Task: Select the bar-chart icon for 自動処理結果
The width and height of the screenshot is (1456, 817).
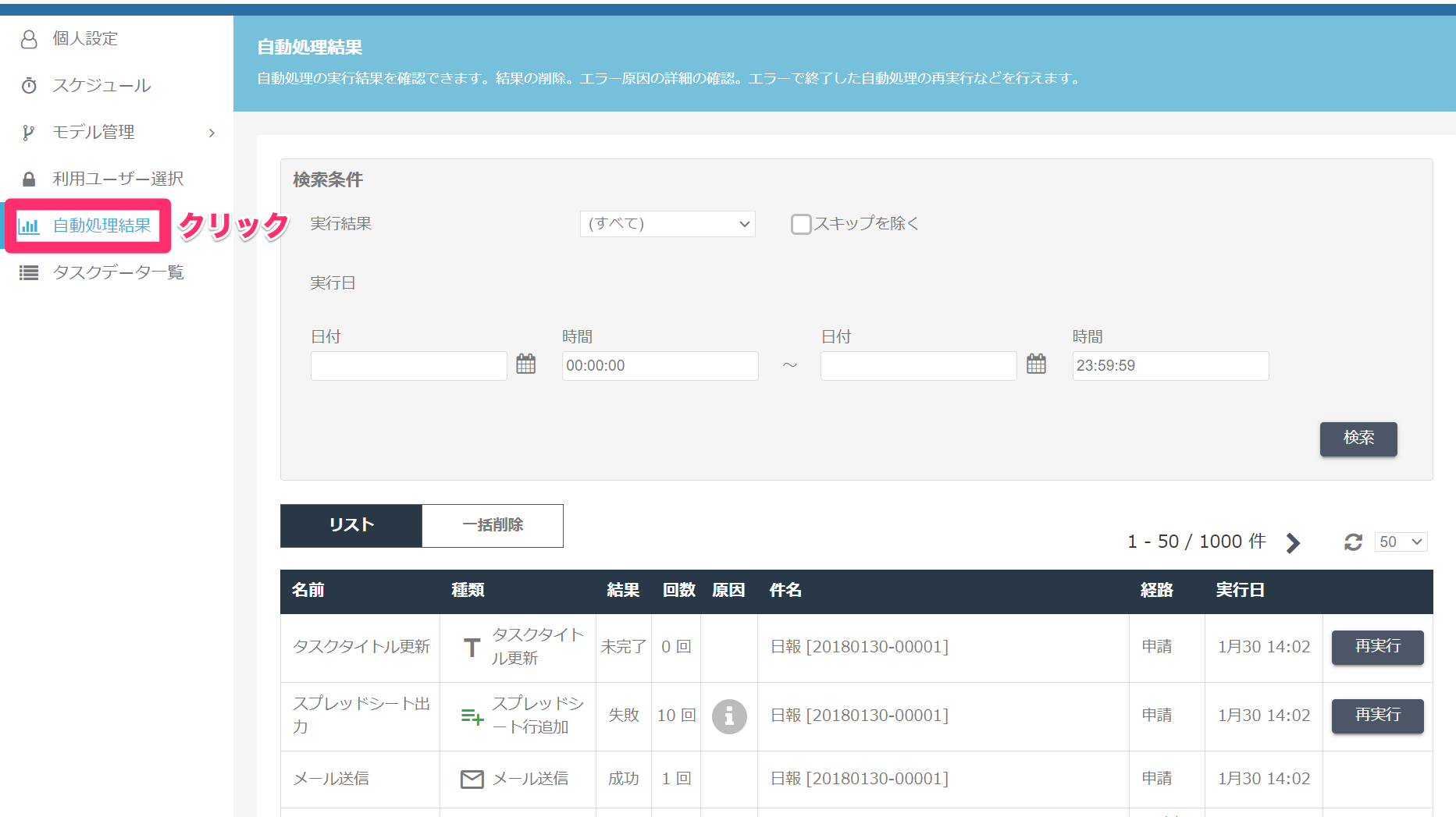Action: click(30, 226)
